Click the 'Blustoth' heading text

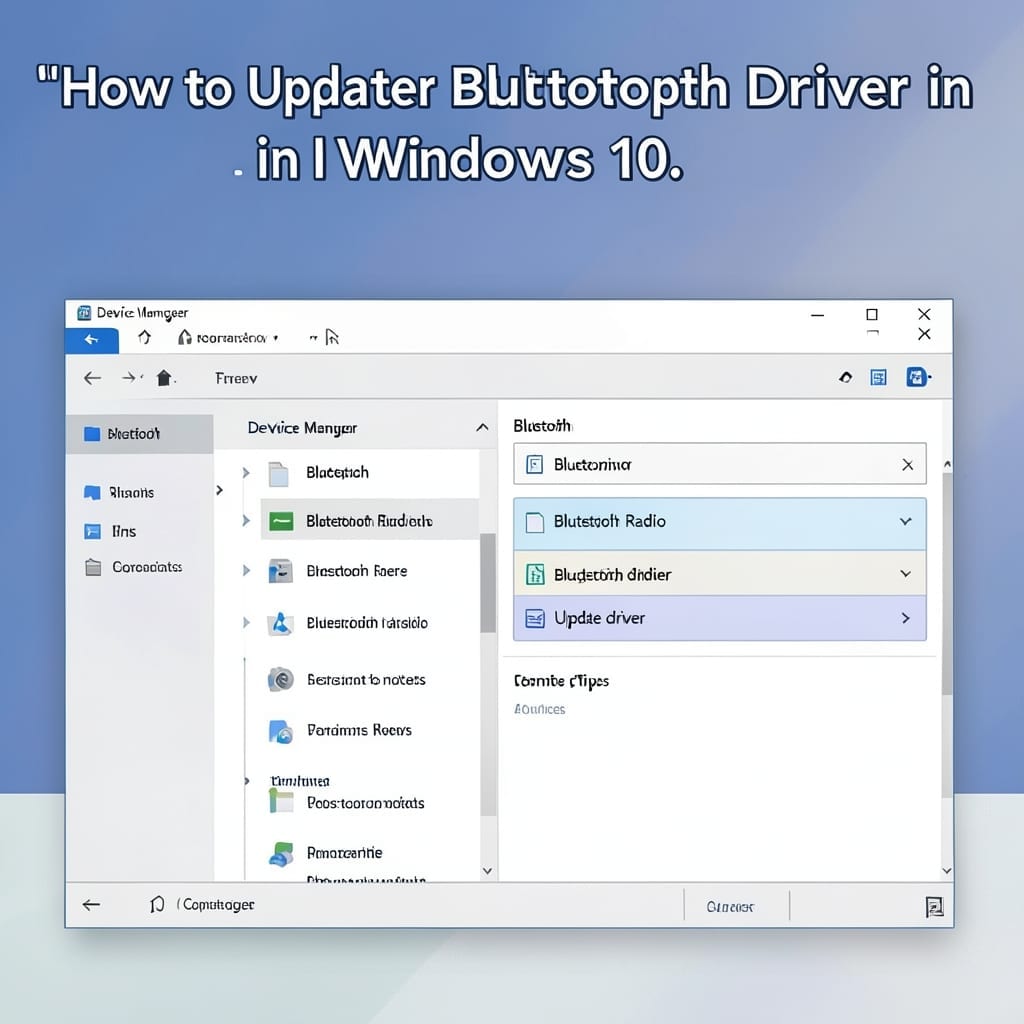542,426
